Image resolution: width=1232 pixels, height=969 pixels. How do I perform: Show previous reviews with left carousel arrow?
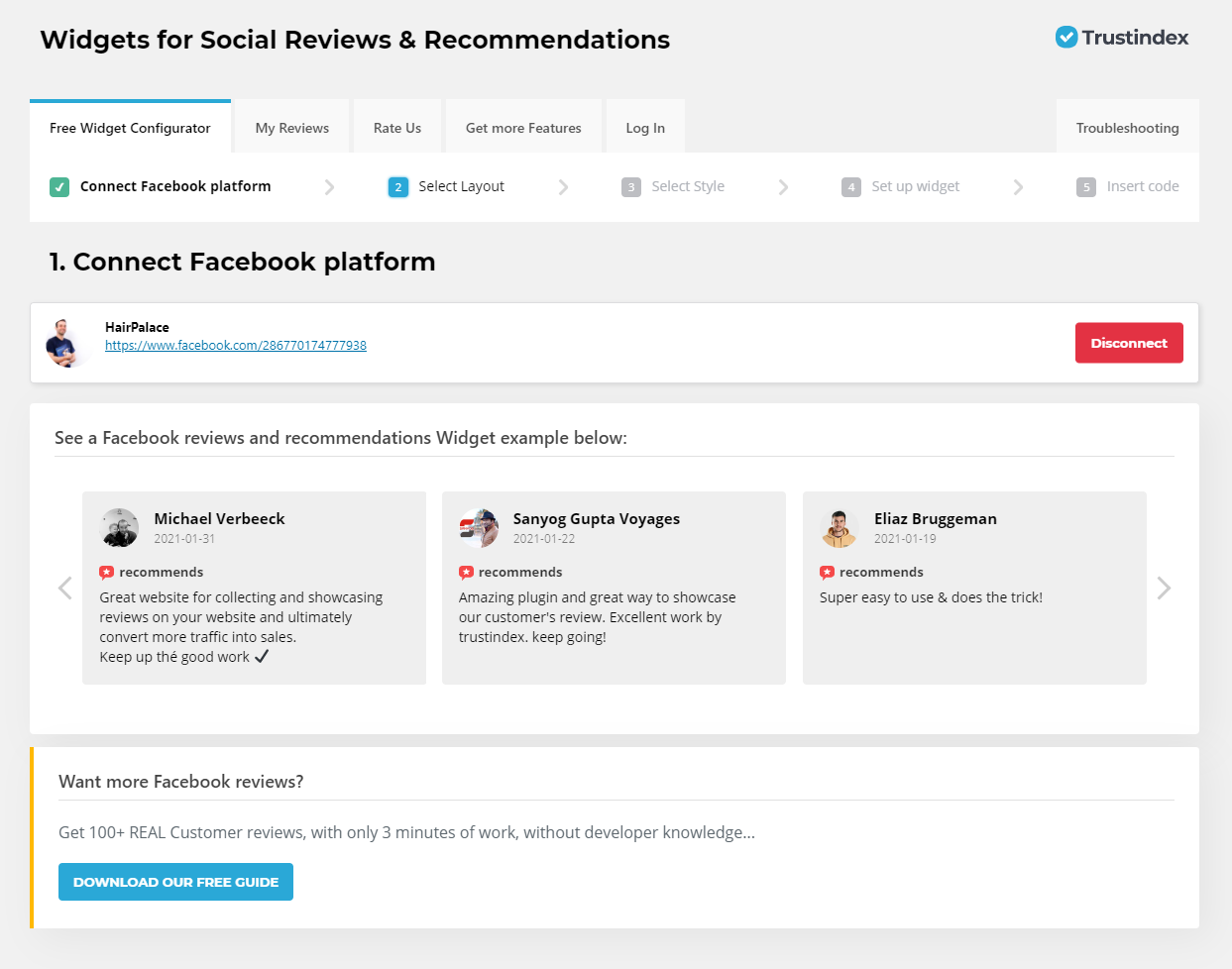point(65,589)
